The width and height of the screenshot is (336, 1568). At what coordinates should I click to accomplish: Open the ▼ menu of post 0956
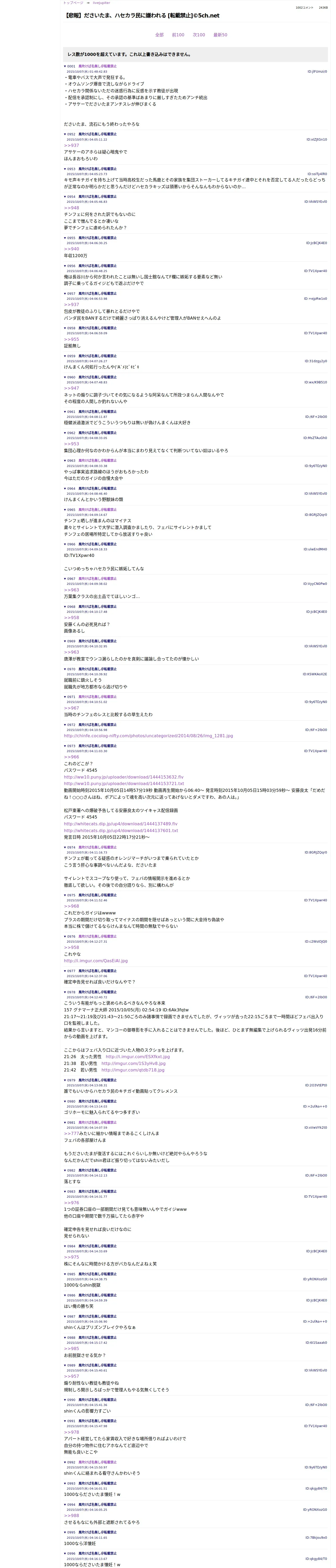(65, 266)
